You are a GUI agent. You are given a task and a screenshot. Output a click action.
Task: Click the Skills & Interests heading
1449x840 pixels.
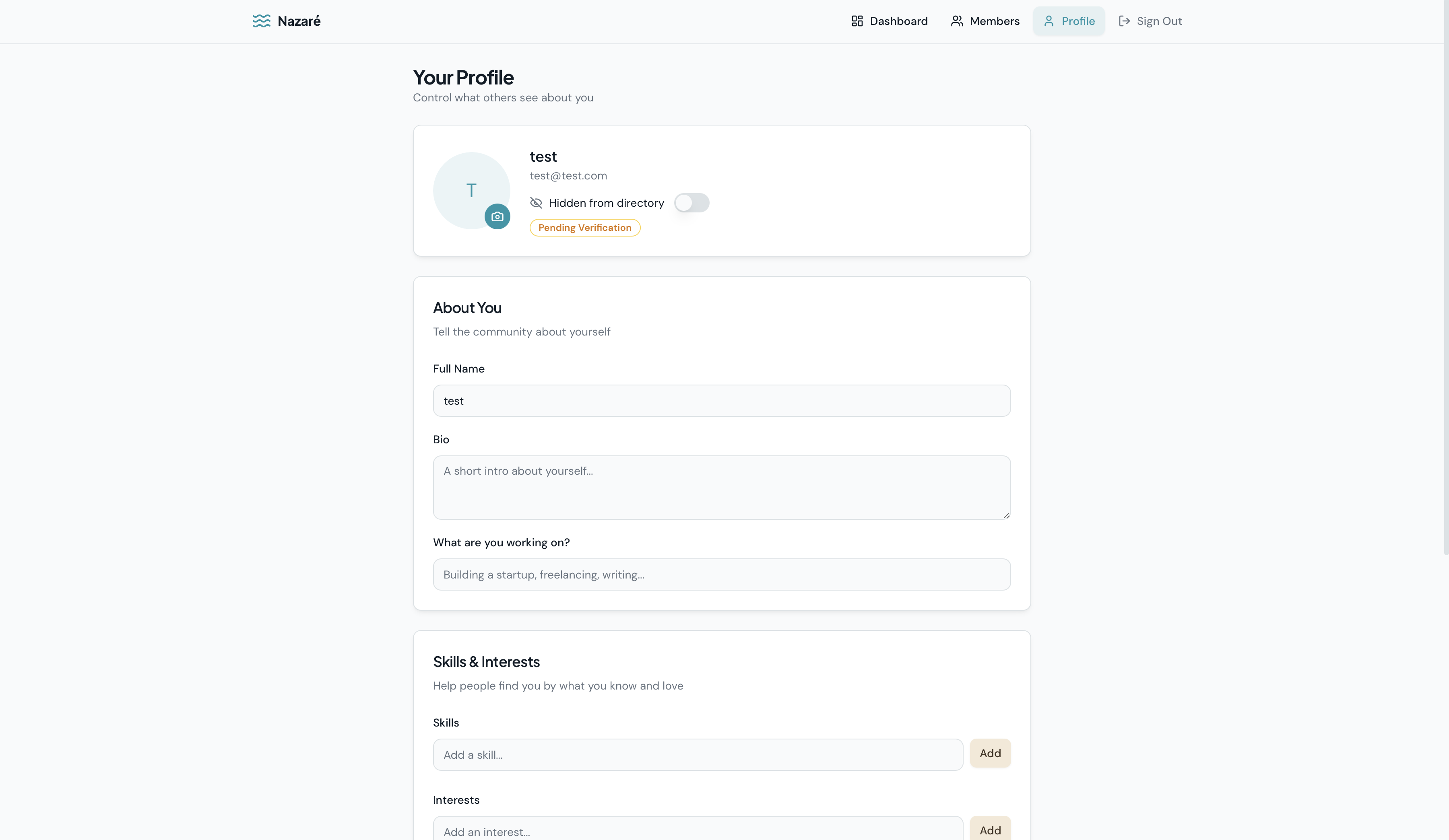(487, 662)
